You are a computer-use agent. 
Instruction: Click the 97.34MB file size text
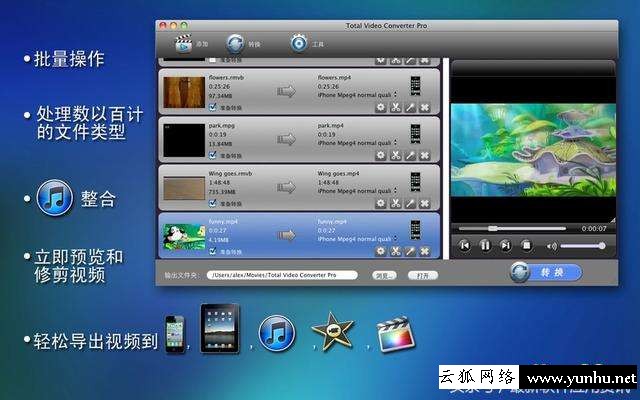click(220, 96)
